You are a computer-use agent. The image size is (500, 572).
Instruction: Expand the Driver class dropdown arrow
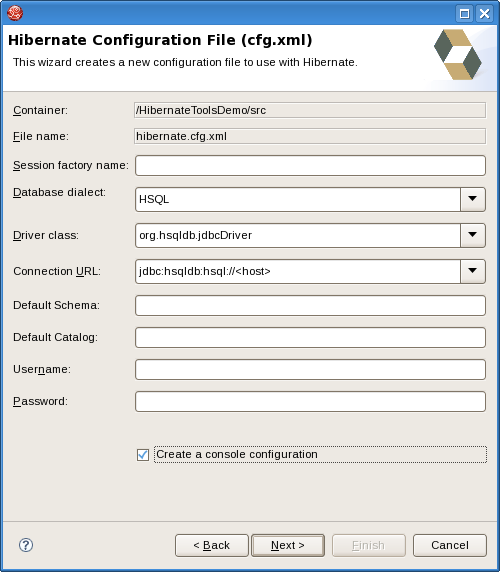coord(473,235)
